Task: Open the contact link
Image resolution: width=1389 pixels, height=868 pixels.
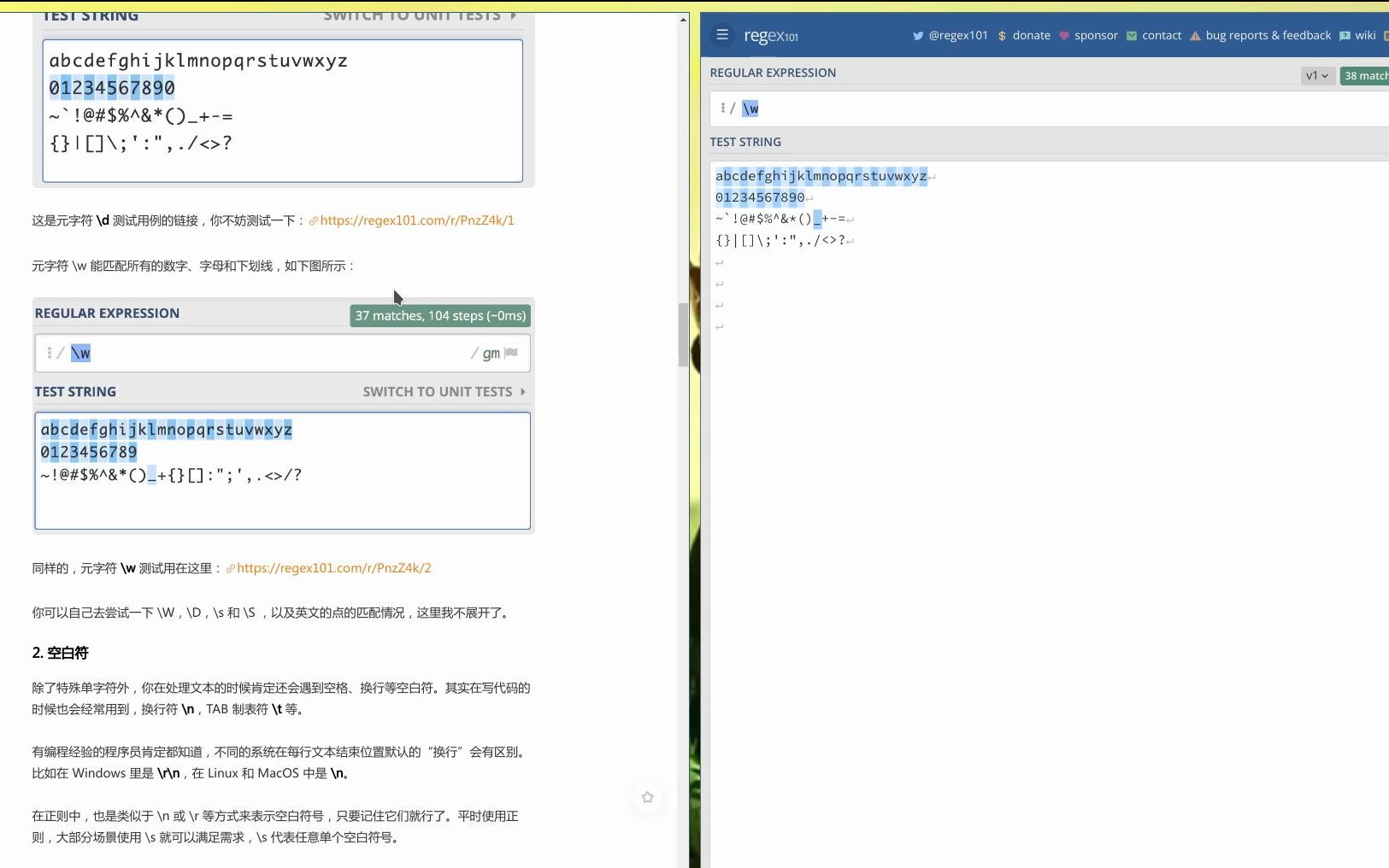Action: tap(1162, 36)
